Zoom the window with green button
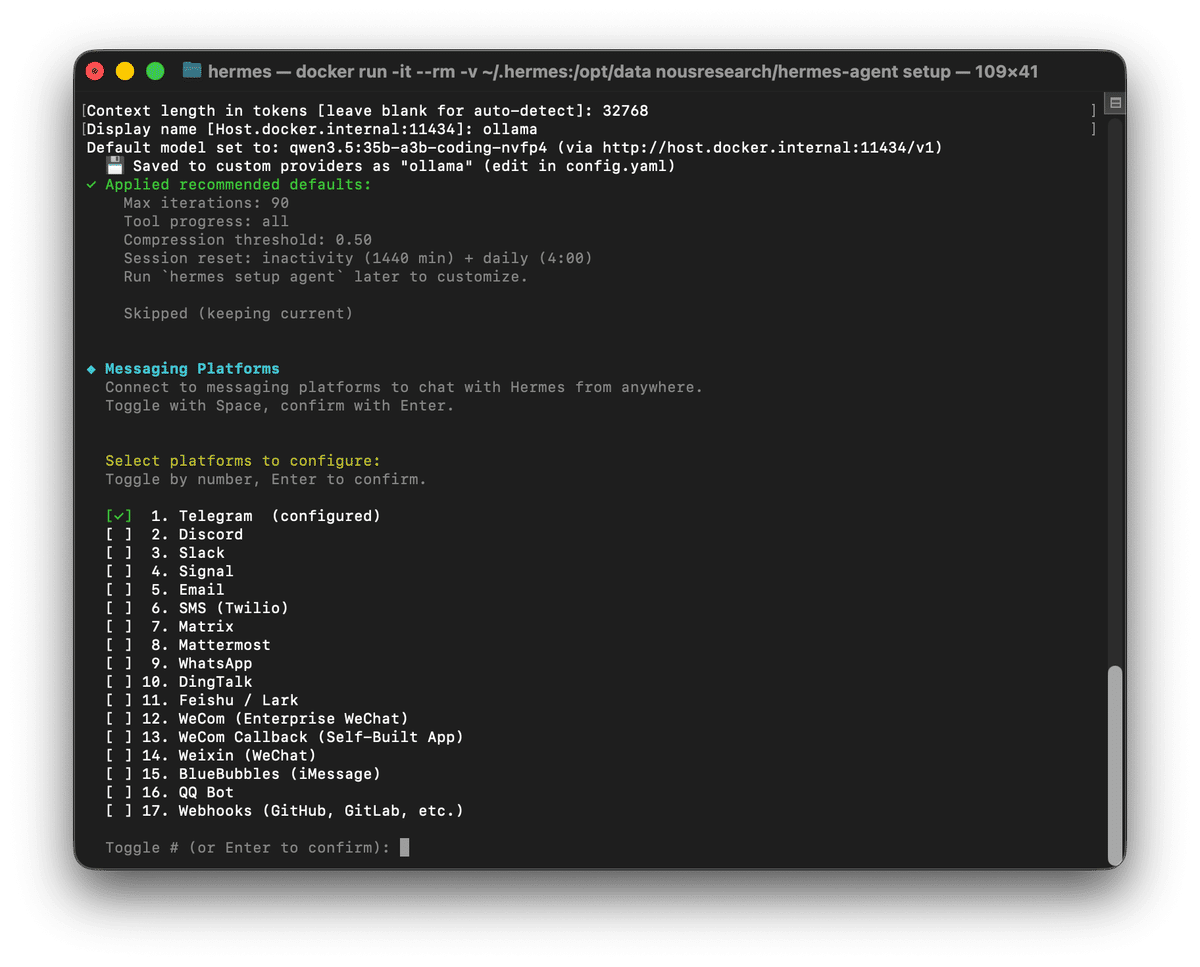1200x967 pixels. pos(155,71)
